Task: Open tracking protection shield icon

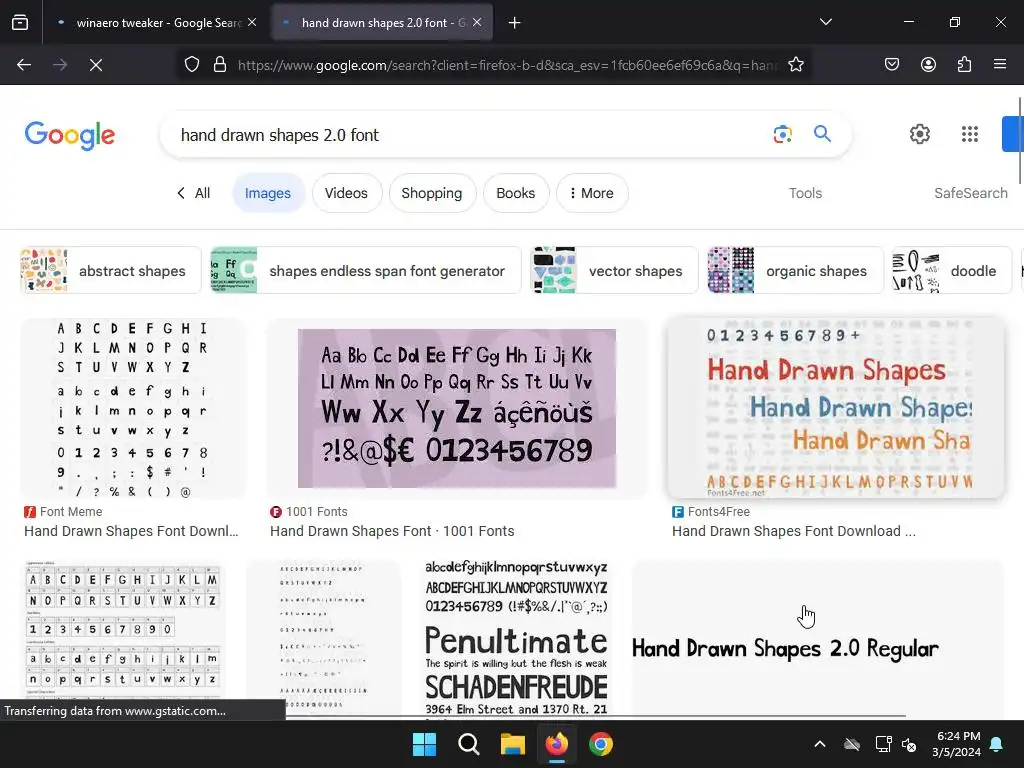Action: pyautogui.click(x=192, y=65)
